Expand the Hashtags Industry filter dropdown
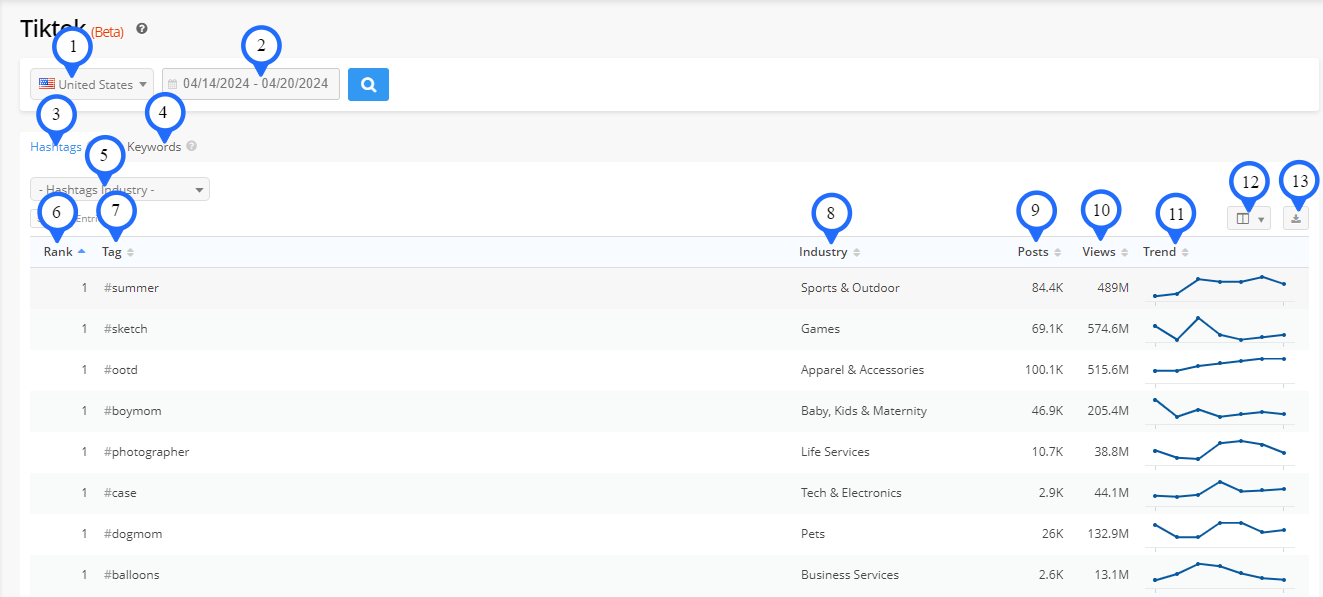Viewport: 1323px width, 597px height. click(x=120, y=189)
